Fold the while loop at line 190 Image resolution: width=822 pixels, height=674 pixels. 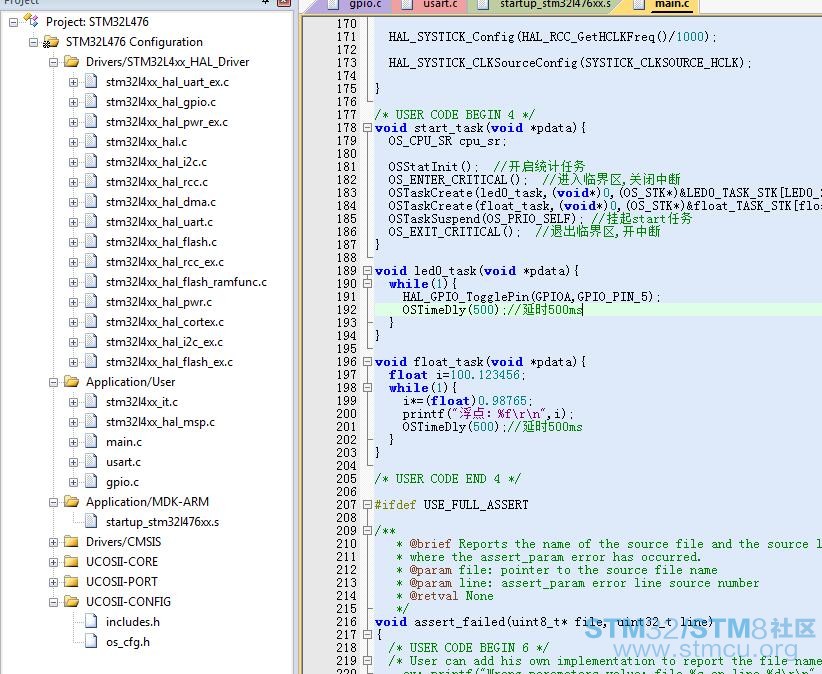coord(367,284)
